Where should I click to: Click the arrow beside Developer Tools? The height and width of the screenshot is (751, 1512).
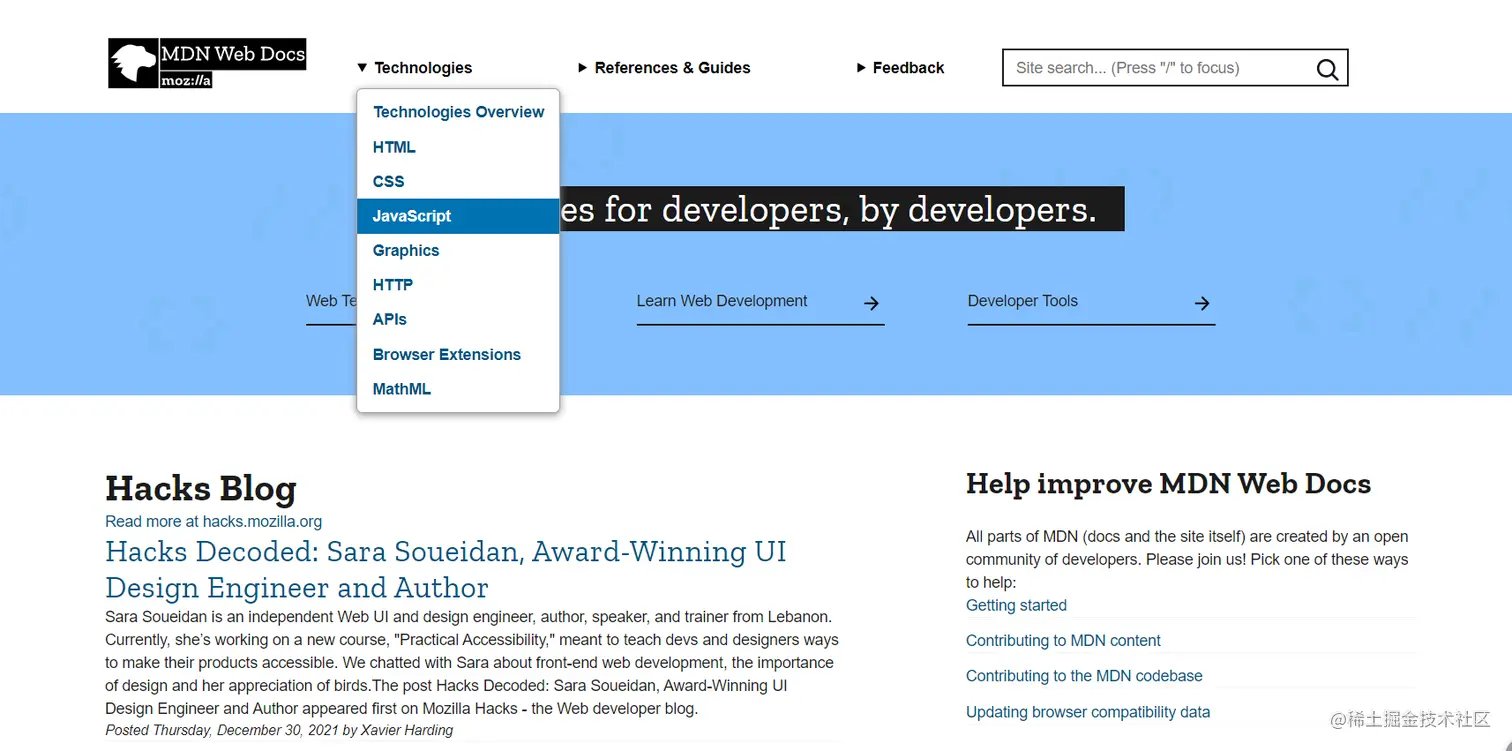point(1202,303)
